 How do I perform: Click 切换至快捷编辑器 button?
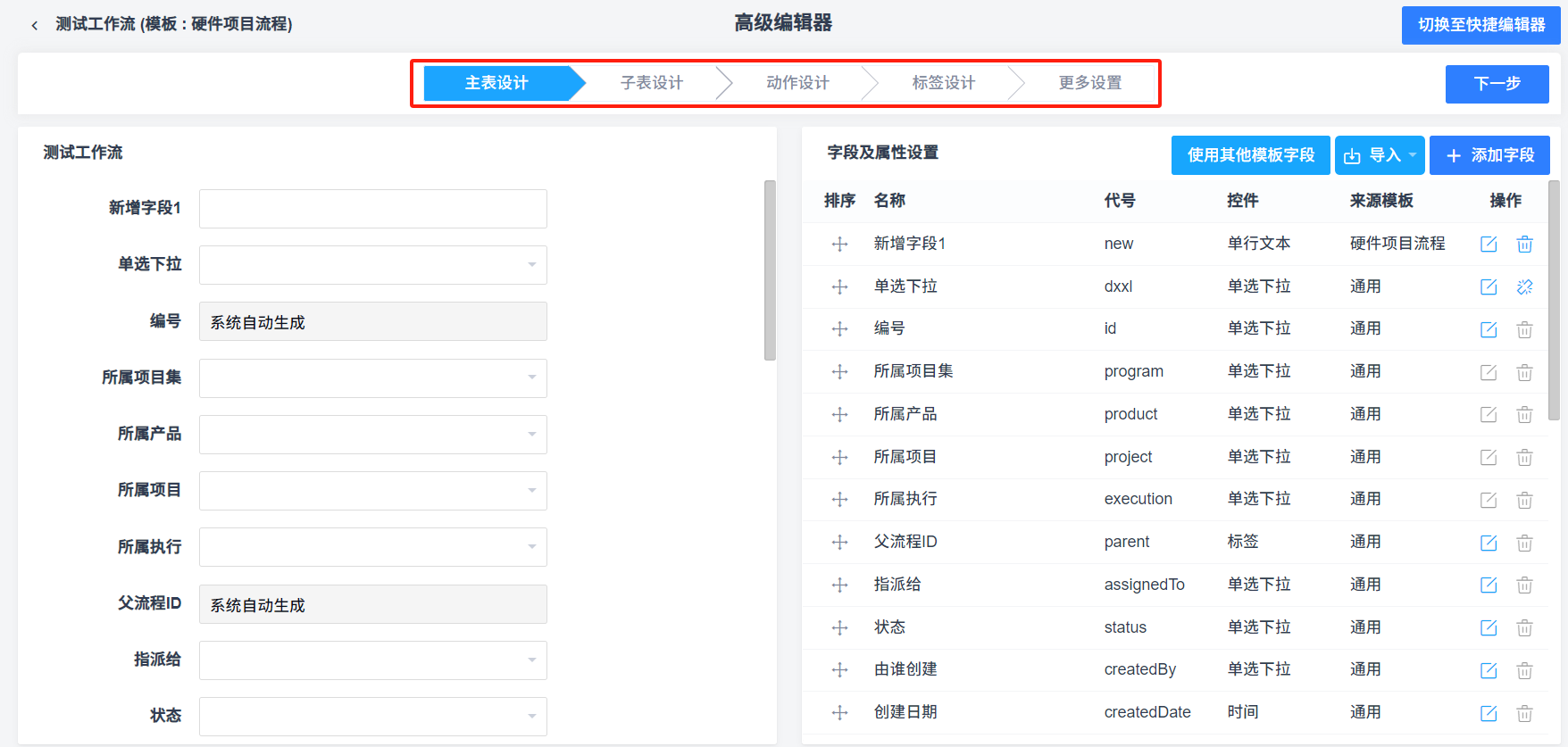1480,25
